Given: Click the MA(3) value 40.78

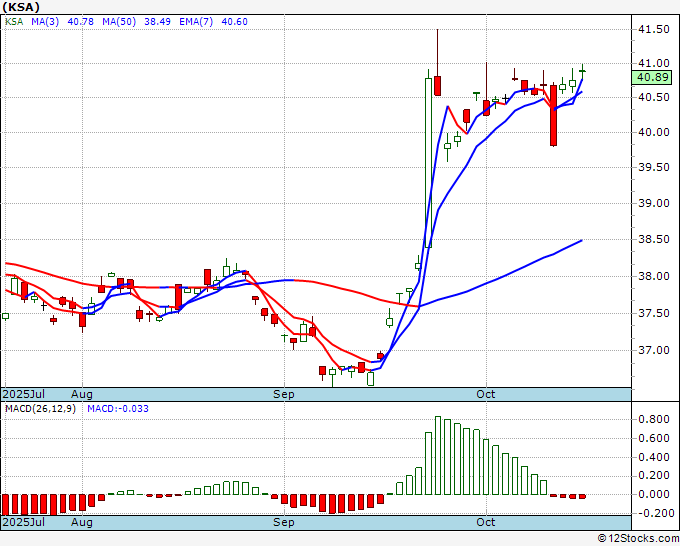Looking at the screenshot, I should click(80, 21).
